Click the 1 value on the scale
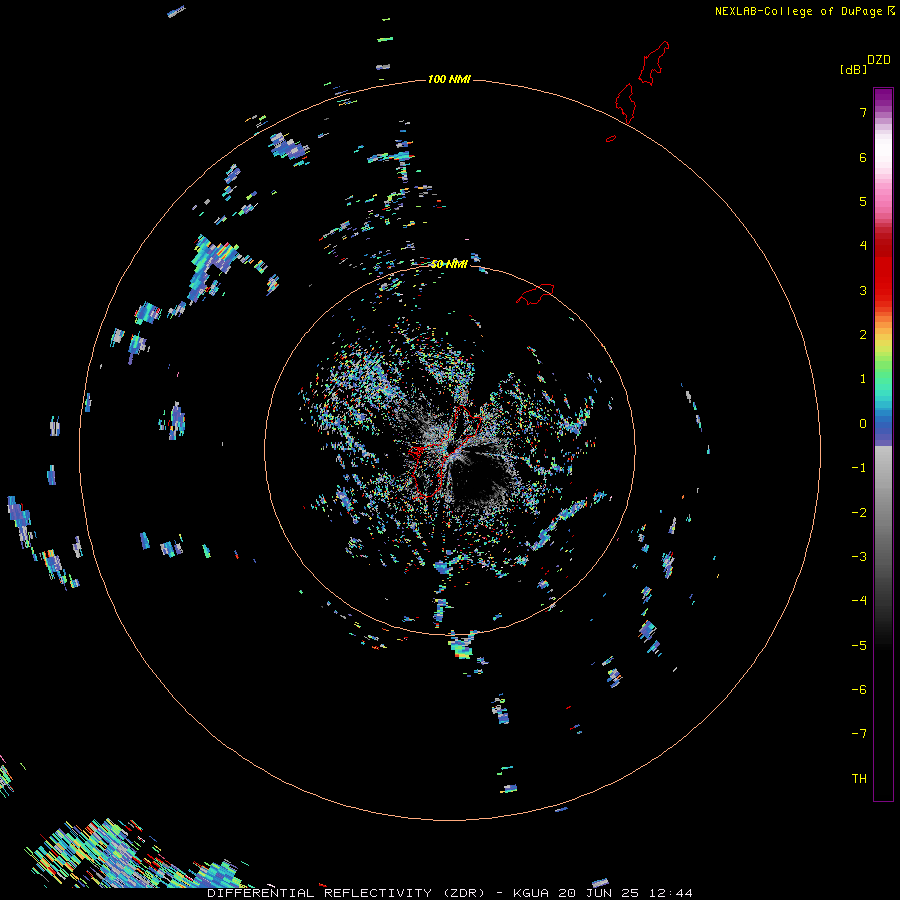The image size is (900, 900). (x=863, y=379)
